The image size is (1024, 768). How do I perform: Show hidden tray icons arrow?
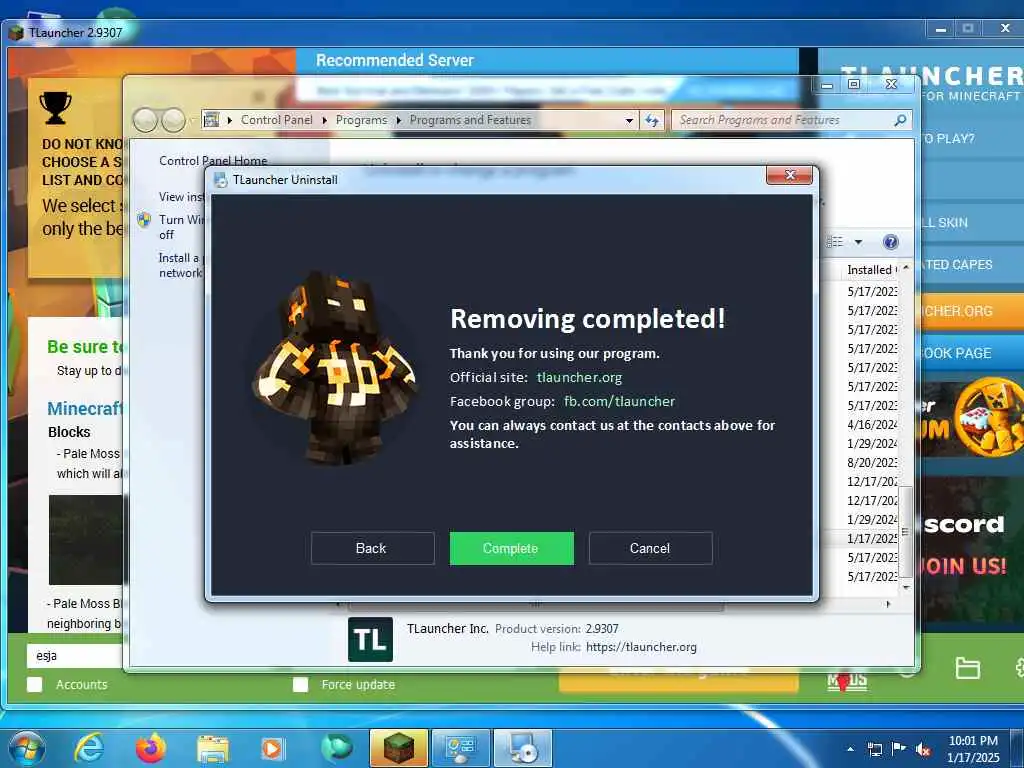(x=850, y=749)
